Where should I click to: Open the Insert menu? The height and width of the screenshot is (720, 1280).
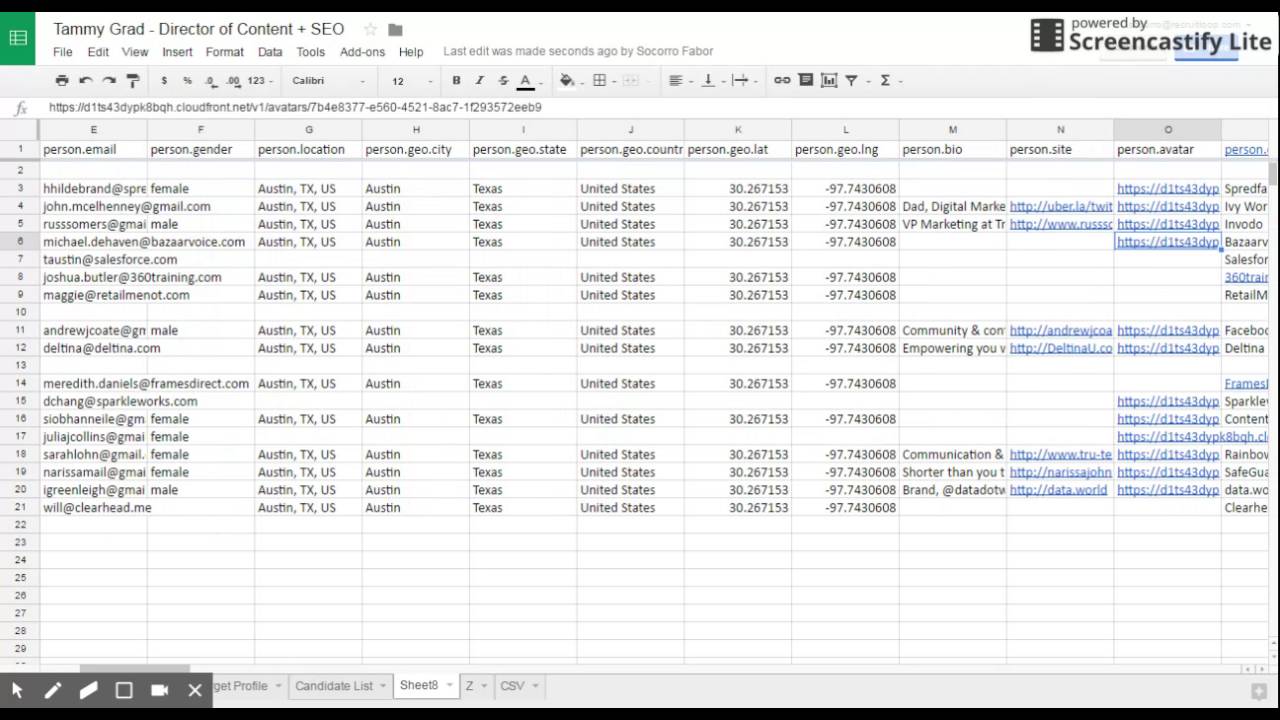click(177, 52)
